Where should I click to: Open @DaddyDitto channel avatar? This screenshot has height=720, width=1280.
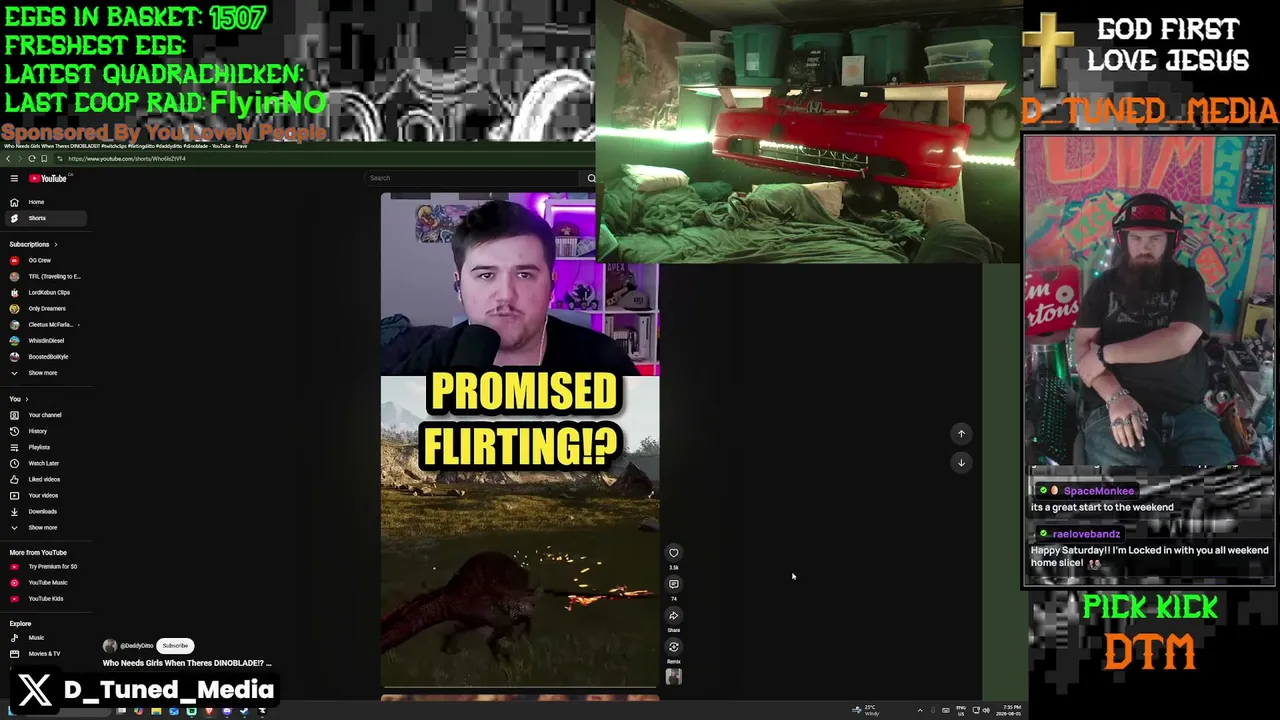coord(109,646)
